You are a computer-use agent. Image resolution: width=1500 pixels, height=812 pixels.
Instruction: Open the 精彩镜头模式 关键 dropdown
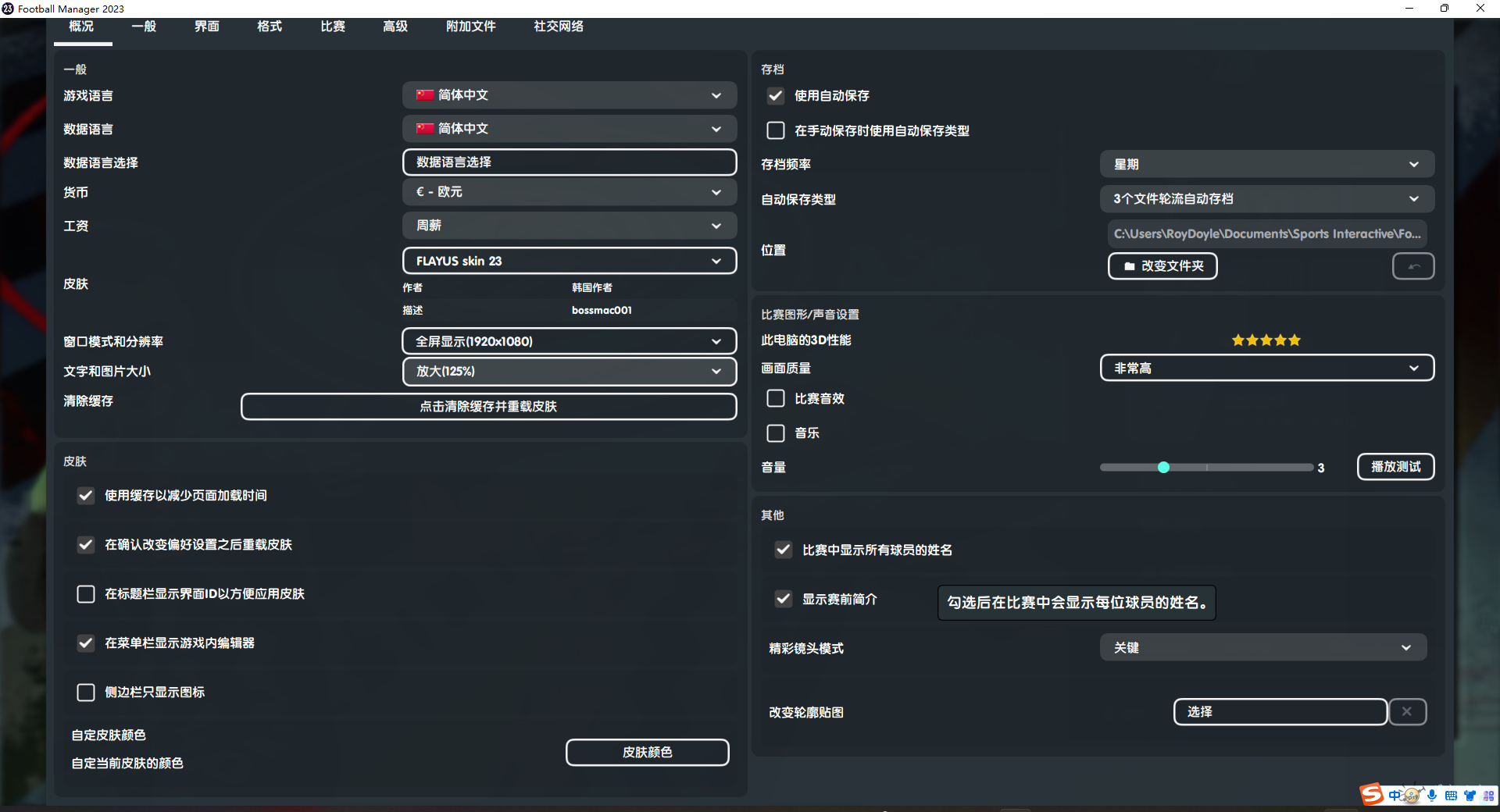[1263, 647]
